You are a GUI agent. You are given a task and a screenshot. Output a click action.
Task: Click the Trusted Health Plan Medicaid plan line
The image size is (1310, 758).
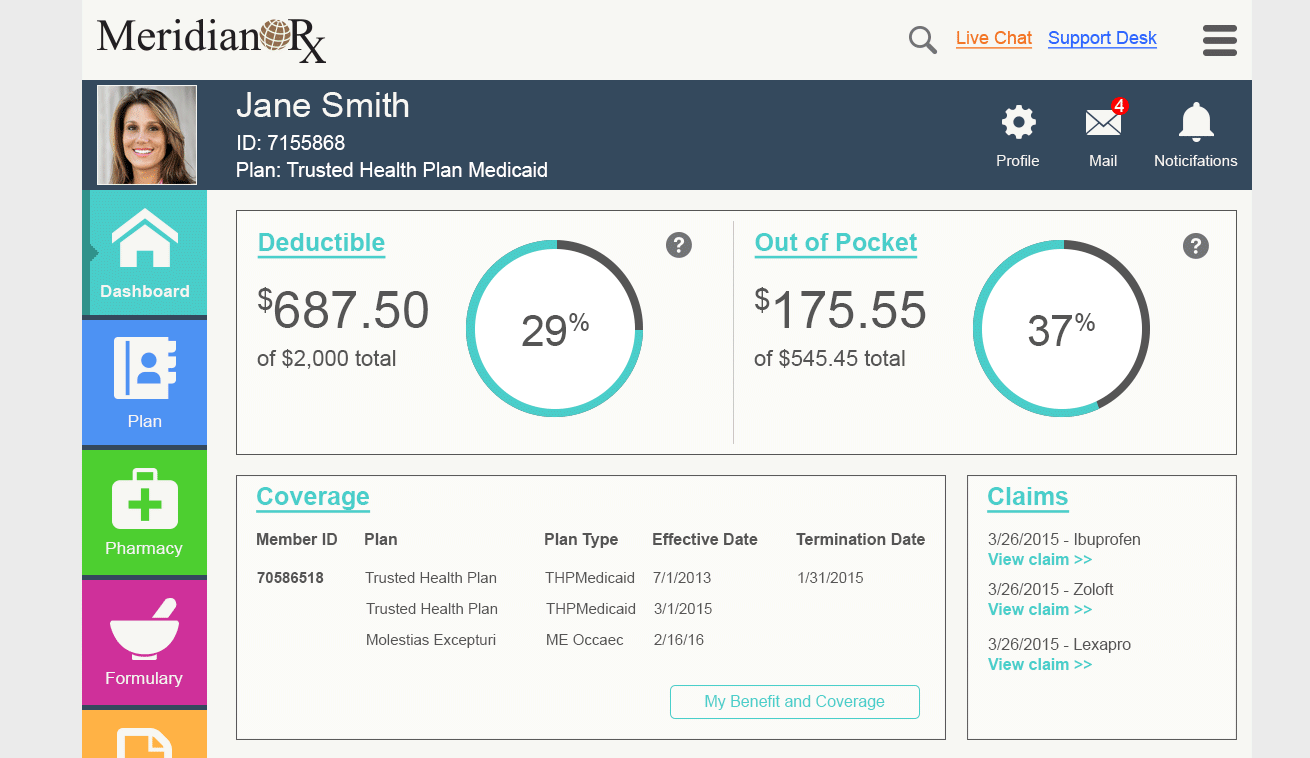pos(392,170)
